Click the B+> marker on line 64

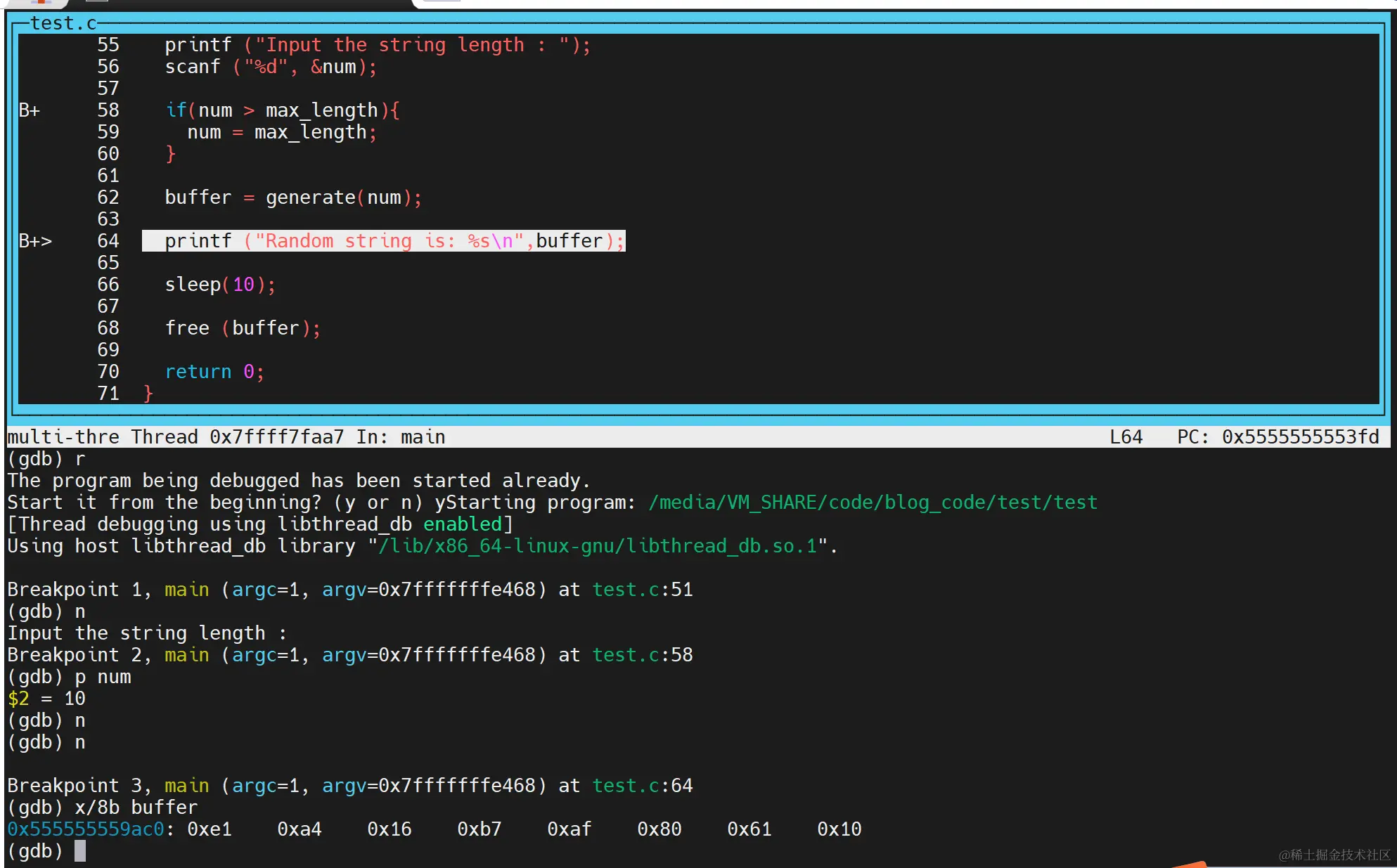pos(35,241)
